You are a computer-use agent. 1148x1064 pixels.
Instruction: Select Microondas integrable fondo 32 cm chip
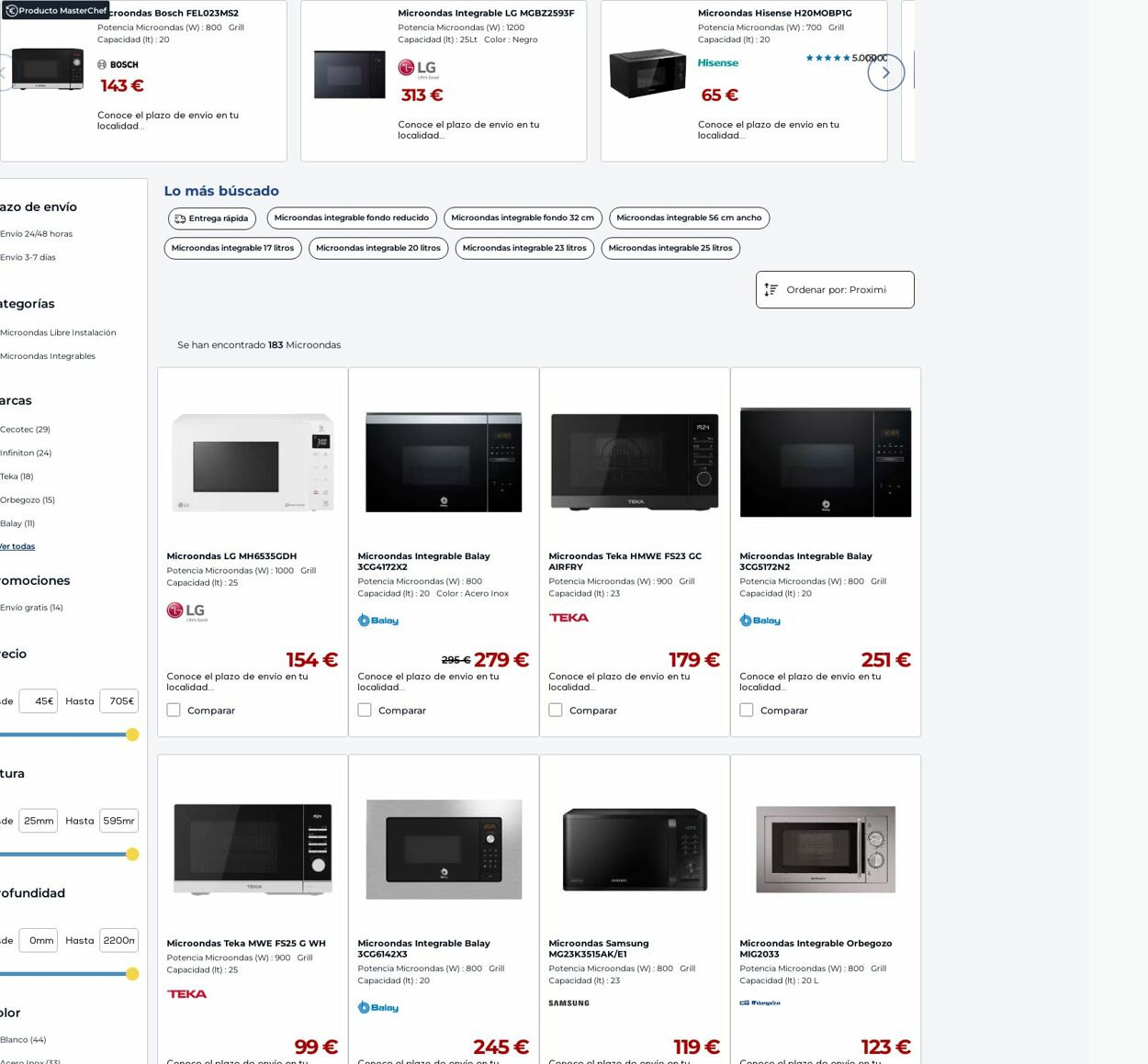[x=523, y=218]
